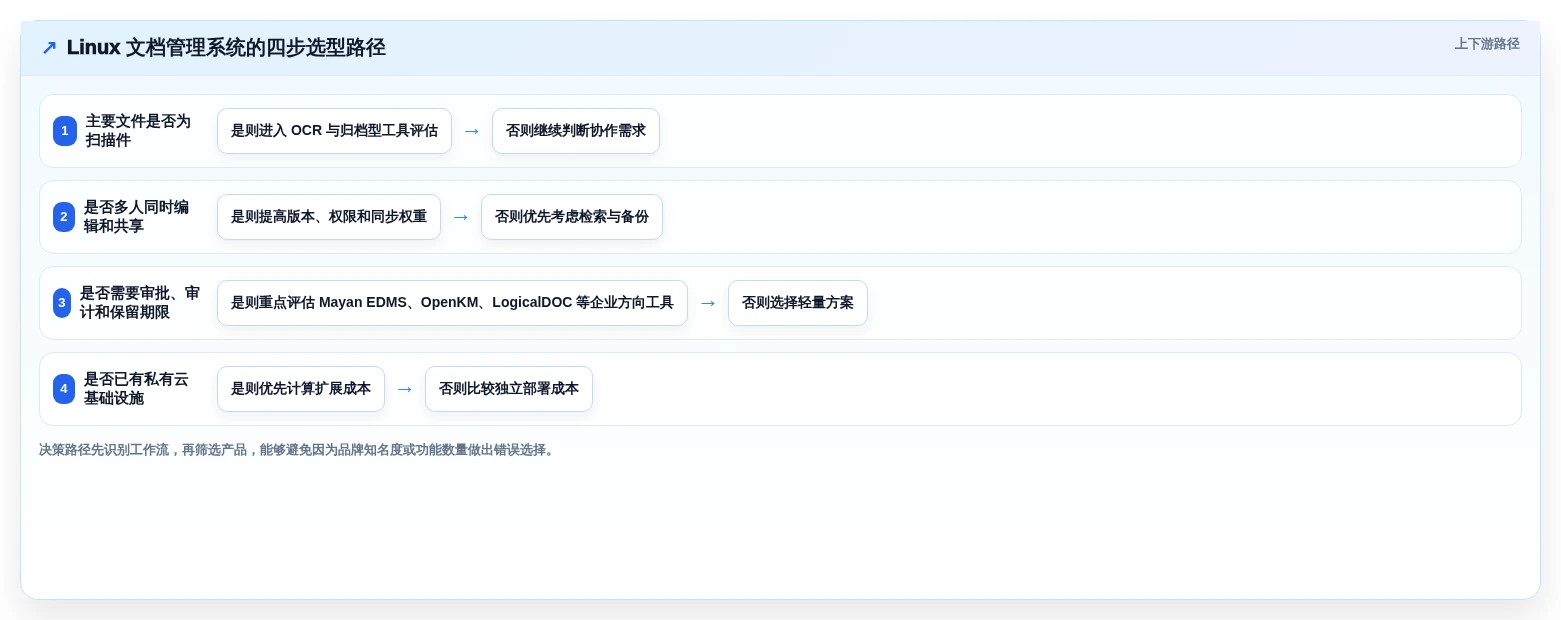
Task: Click the question 是否多人同时编辑和共享
Action: pos(136,217)
